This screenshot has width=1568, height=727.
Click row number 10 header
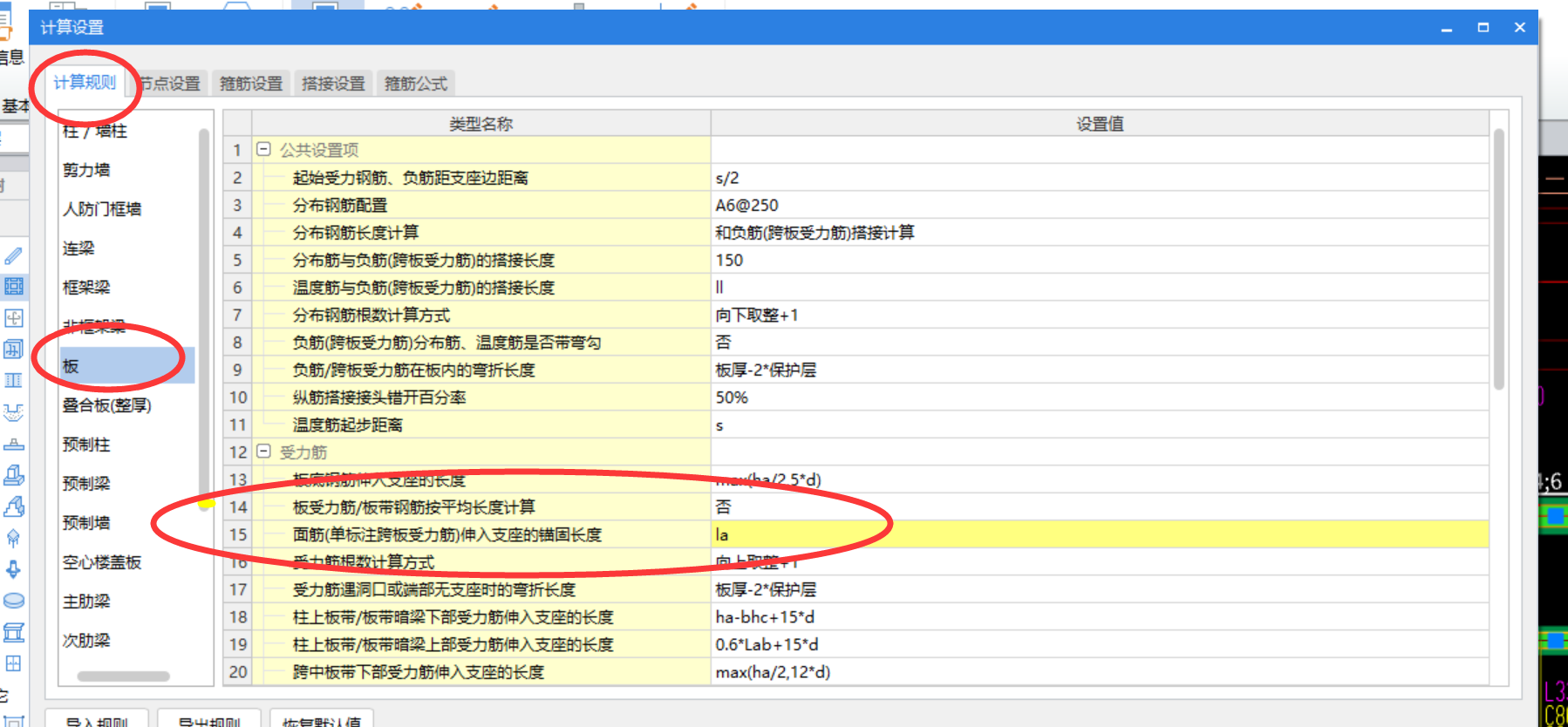(238, 397)
